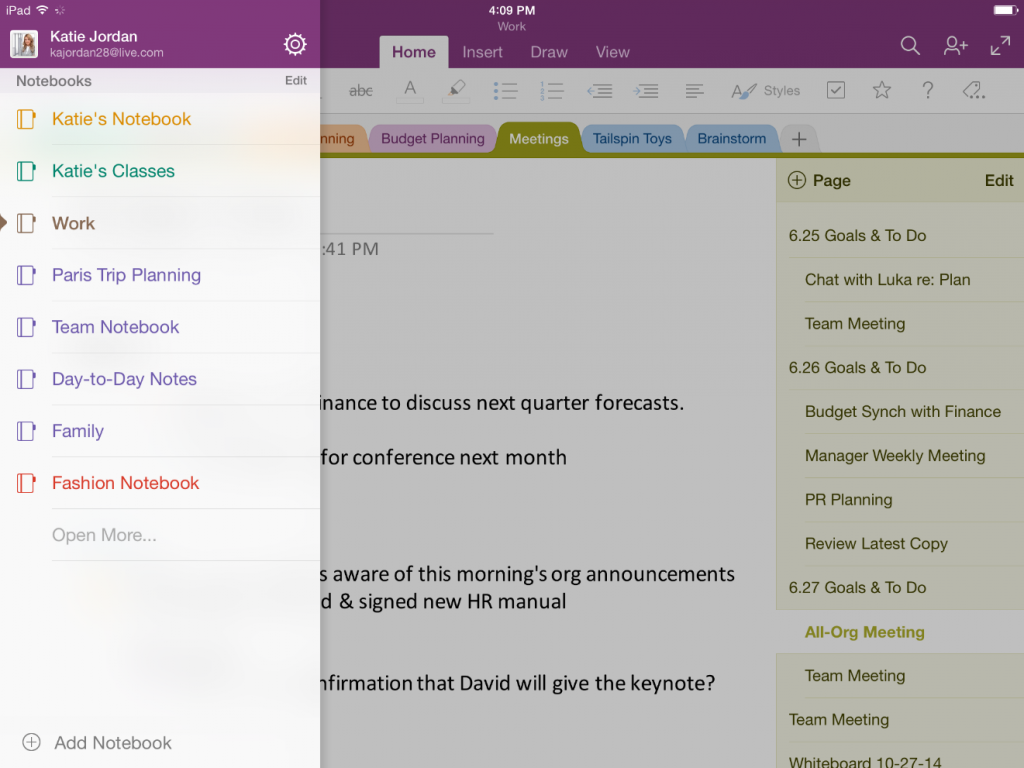Enable the bulleted list formatting
This screenshot has width=1024, height=768.
point(506,90)
